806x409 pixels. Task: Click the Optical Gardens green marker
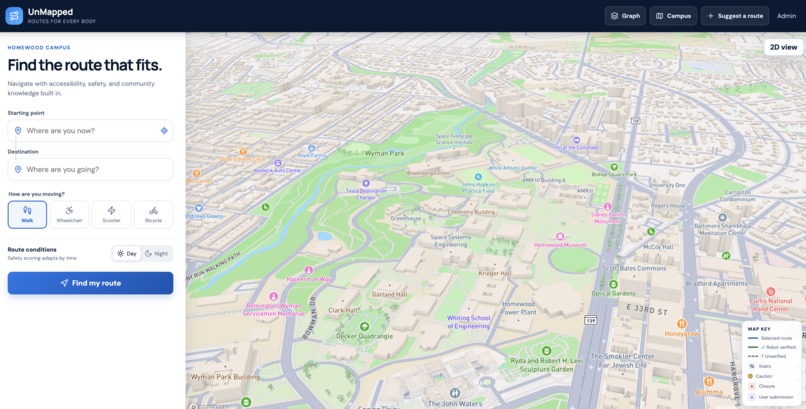tap(613, 284)
